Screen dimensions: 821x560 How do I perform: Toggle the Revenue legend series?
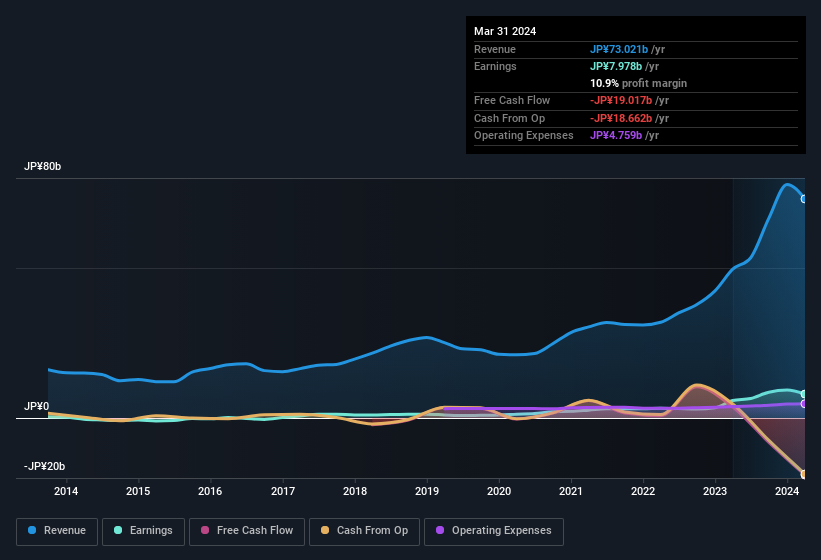[57, 531]
